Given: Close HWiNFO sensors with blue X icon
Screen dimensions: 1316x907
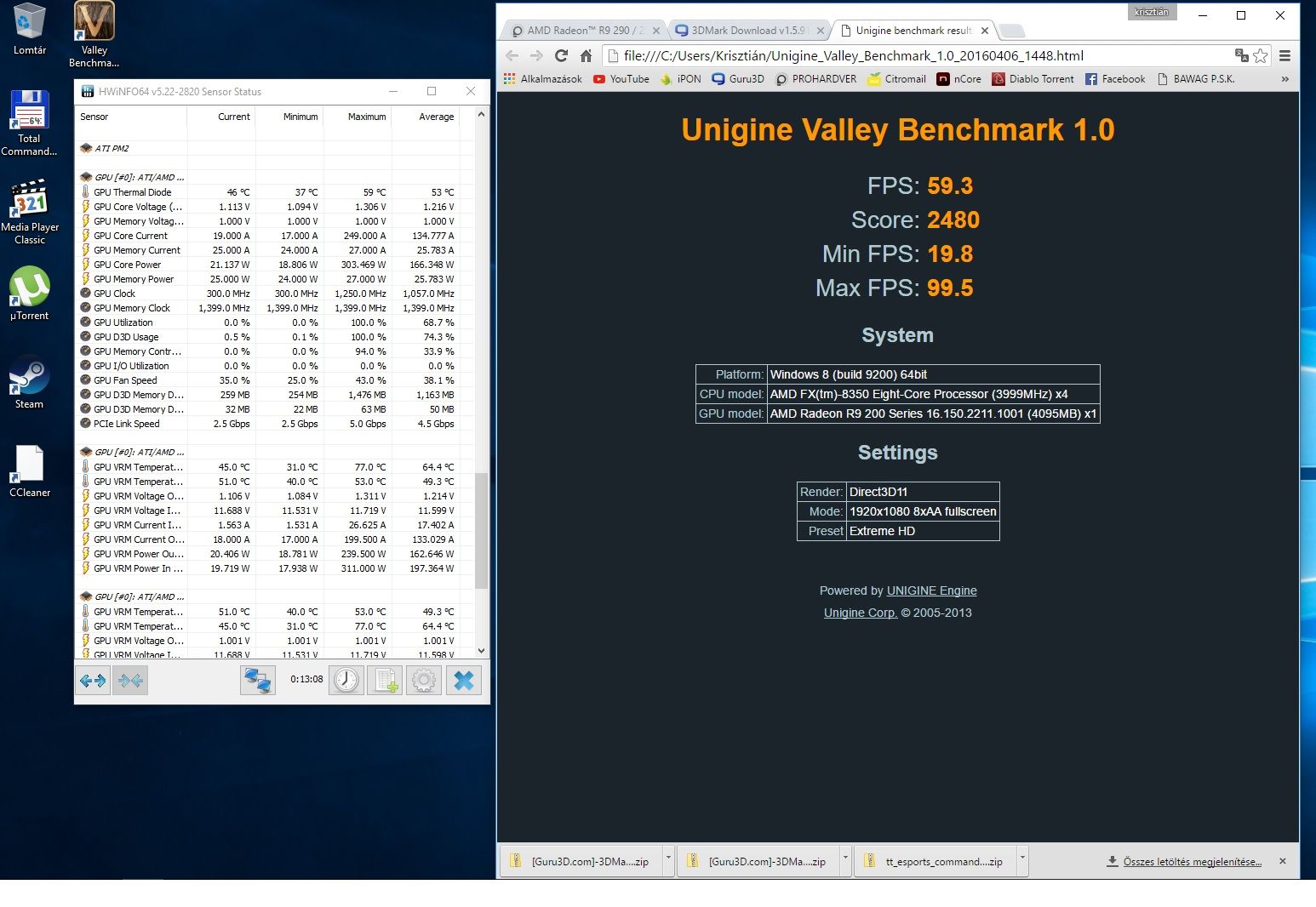Looking at the screenshot, I should [x=463, y=680].
